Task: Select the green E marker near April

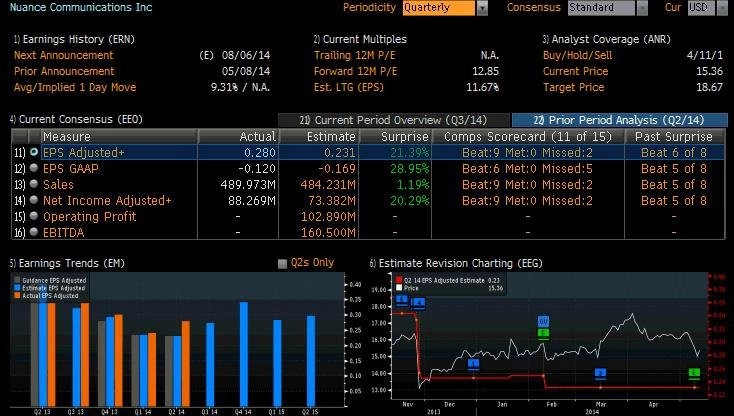Action: (694, 373)
